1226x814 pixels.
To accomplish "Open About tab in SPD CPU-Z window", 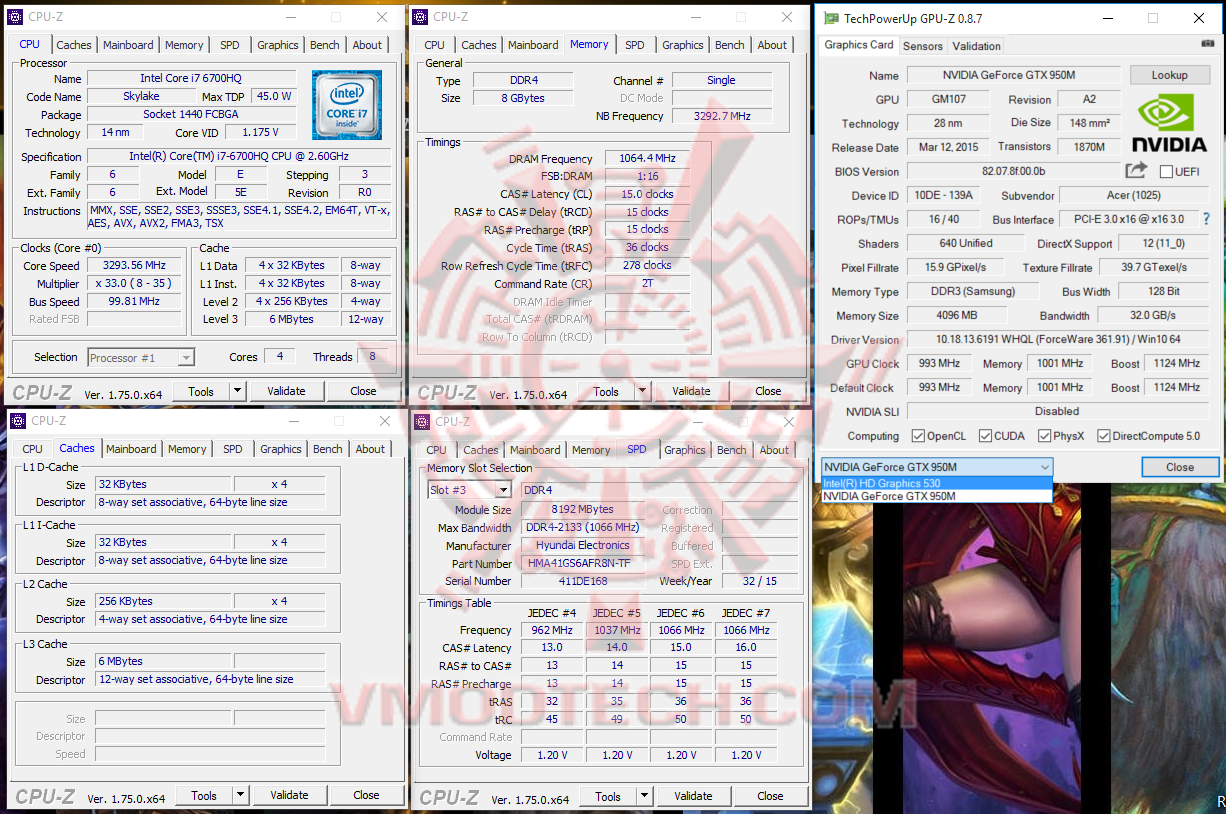I will [x=774, y=450].
